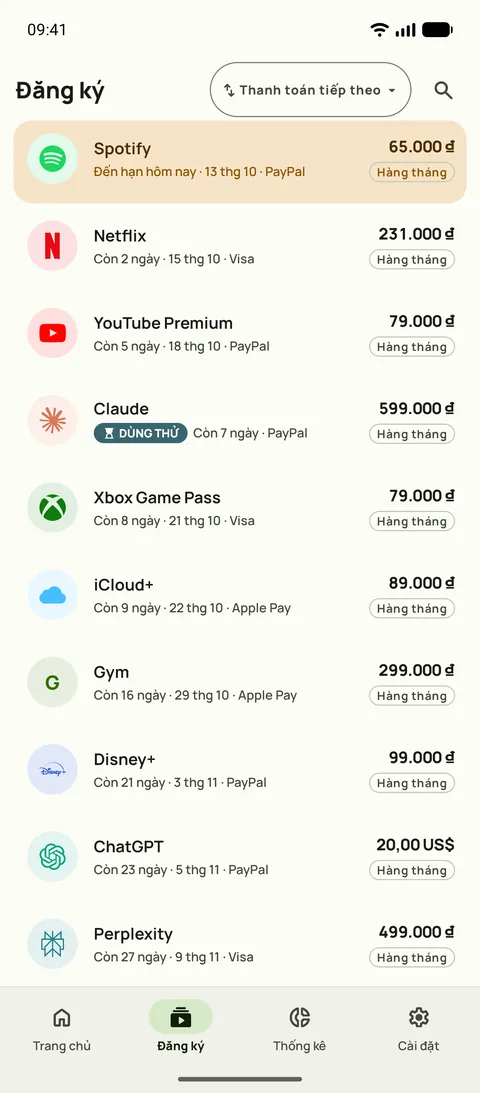The width and height of the screenshot is (480, 1093).
Task: Tap the Disney+ logo icon
Action: (52, 770)
